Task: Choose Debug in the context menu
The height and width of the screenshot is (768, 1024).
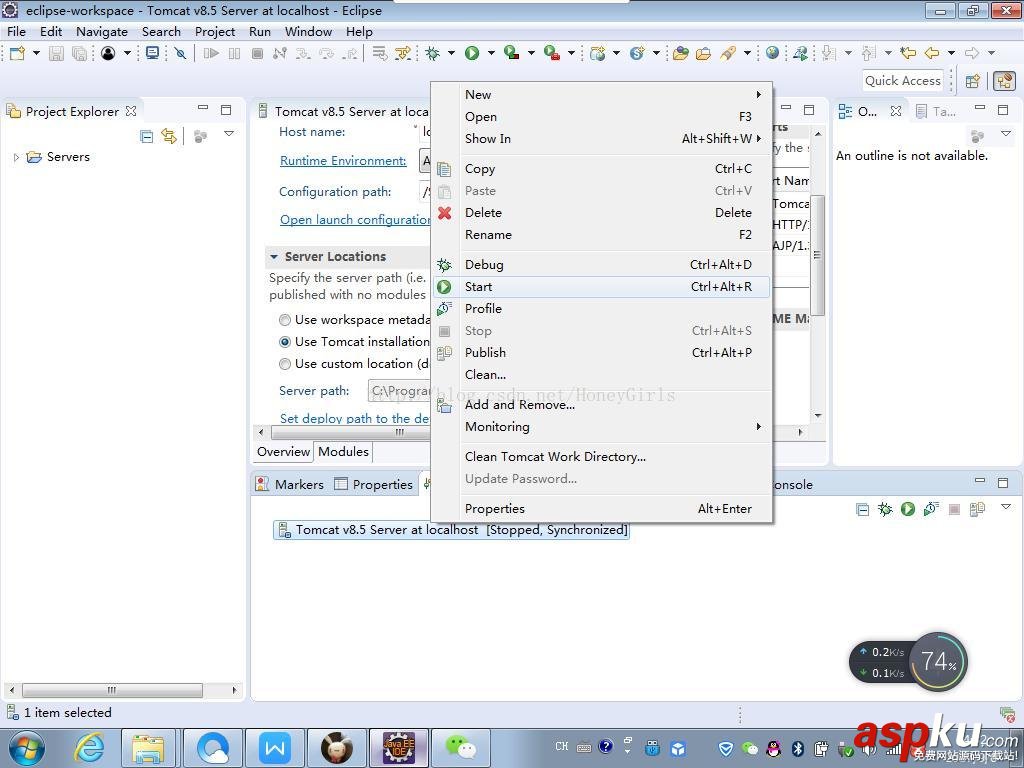Action: pos(601,264)
